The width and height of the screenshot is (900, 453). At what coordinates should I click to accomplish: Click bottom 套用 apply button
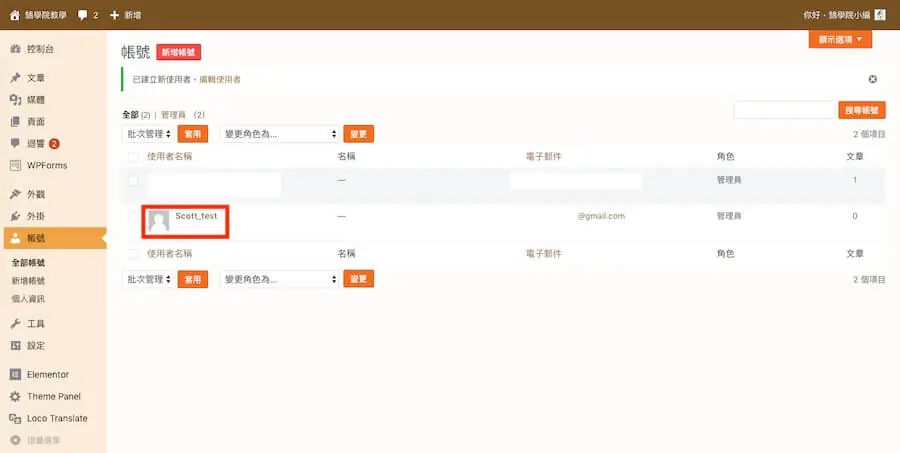tap(193, 279)
